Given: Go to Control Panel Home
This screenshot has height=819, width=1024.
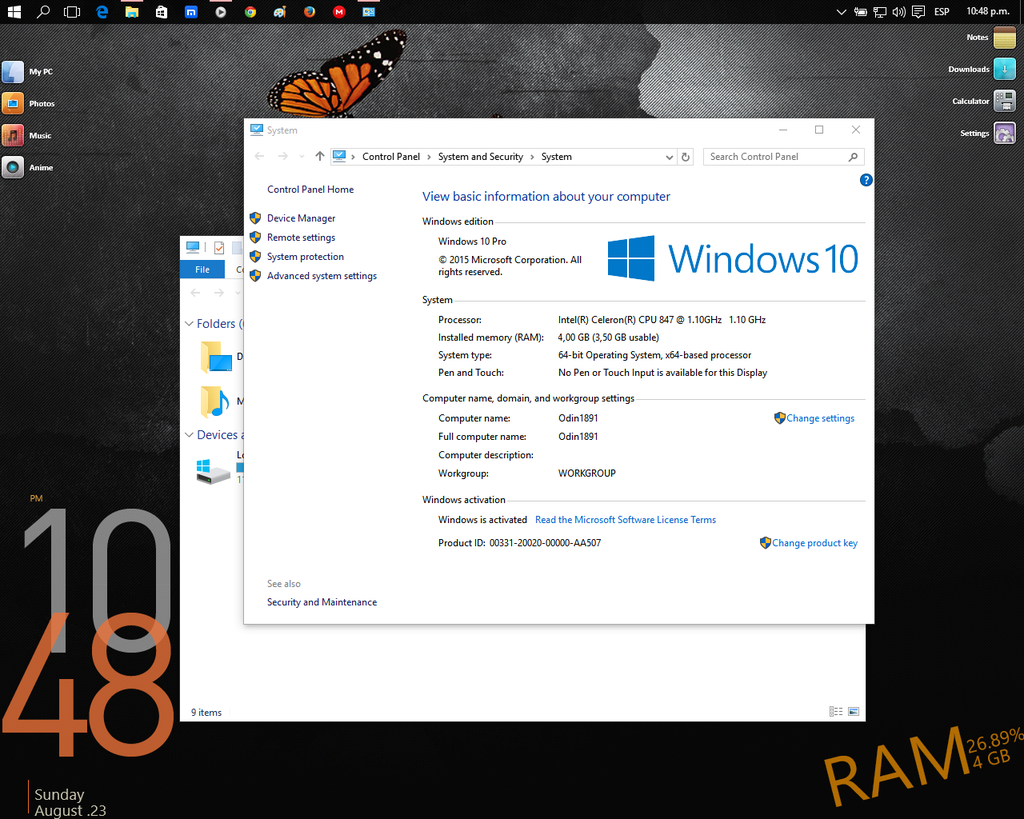Looking at the screenshot, I should pyautogui.click(x=310, y=189).
